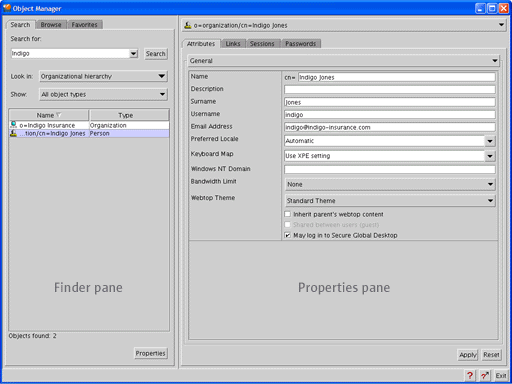Click the Exit button
The image size is (512, 384).
pyautogui.click(x=501, y=376)
